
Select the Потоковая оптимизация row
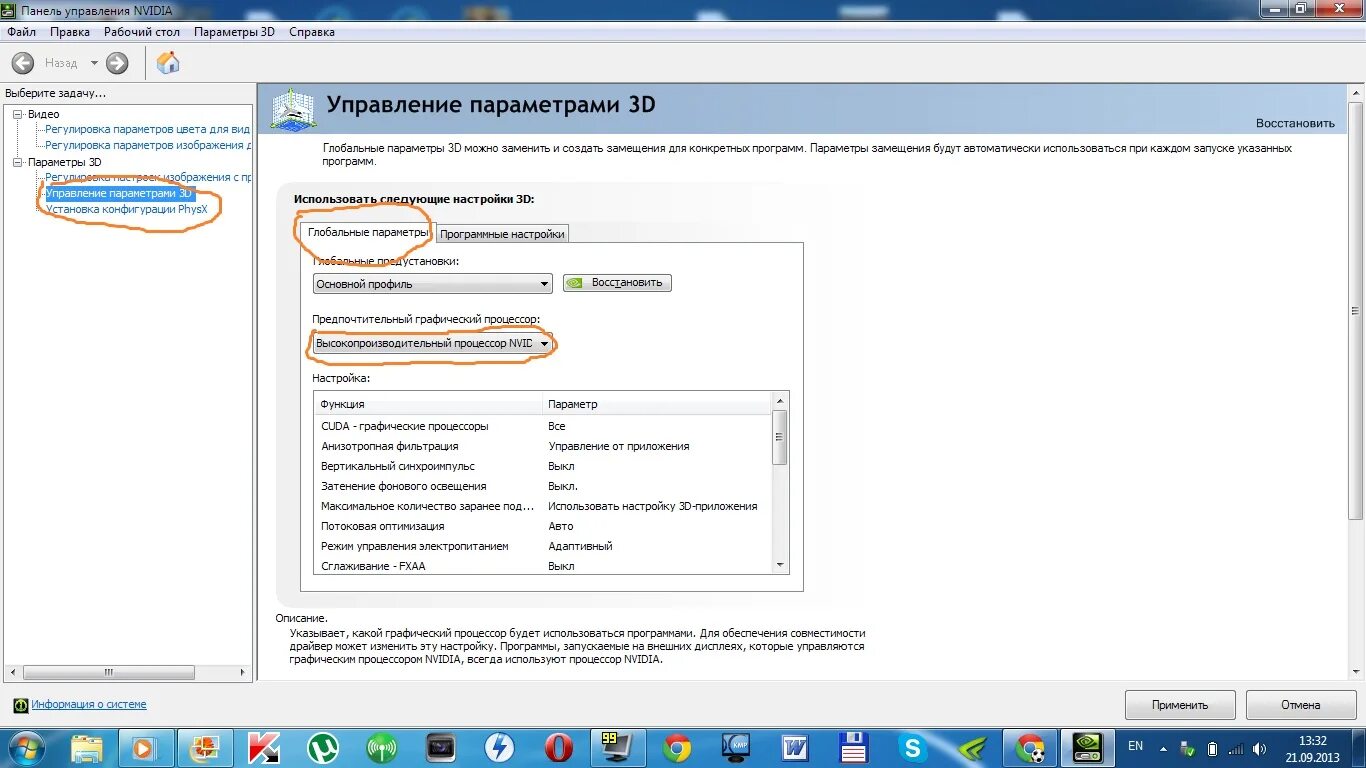pyautogui.click(x=543, y=526)
